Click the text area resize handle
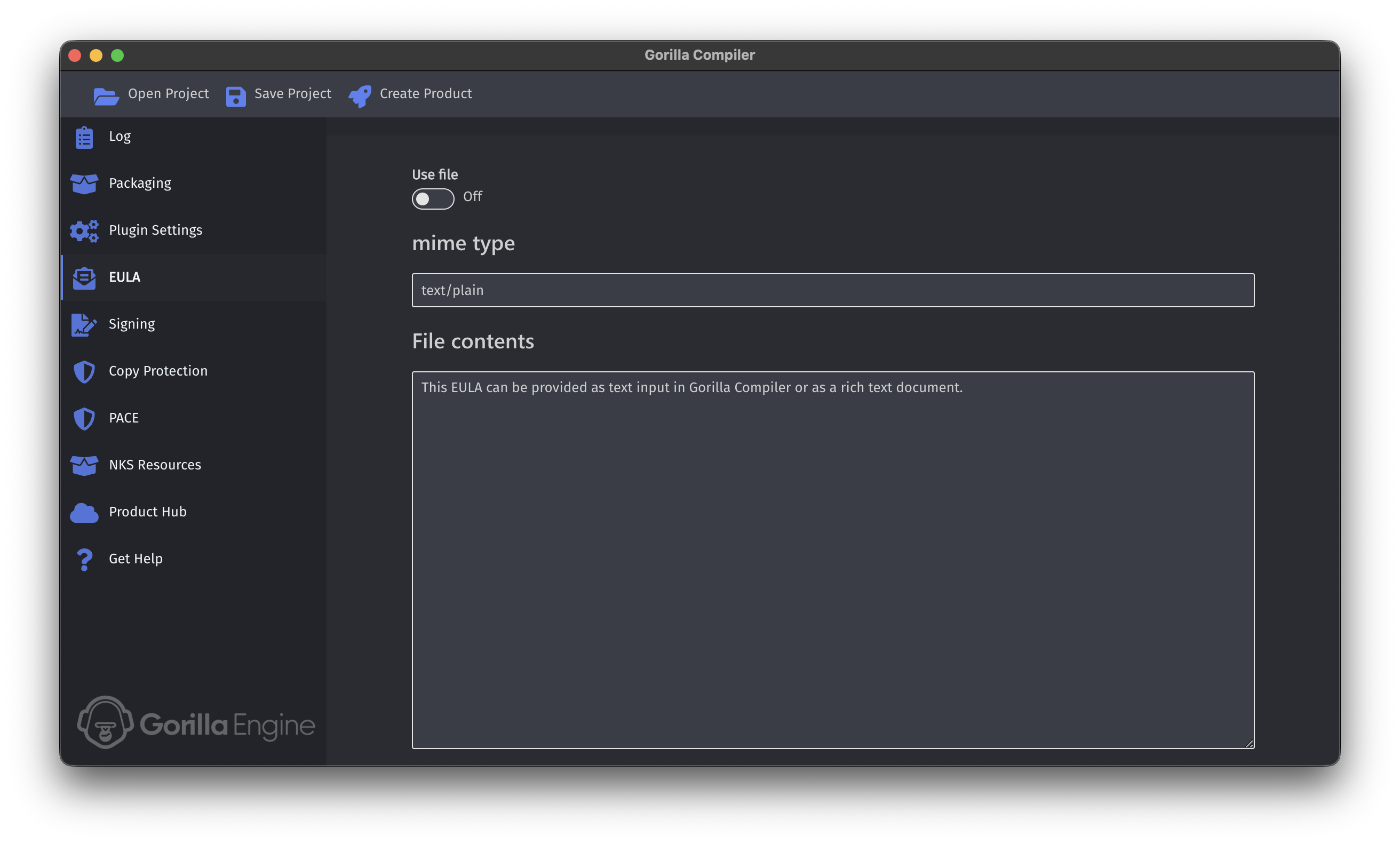Image resolution: width=1400 pixels, height=845 pixels. click(1249, 743)
